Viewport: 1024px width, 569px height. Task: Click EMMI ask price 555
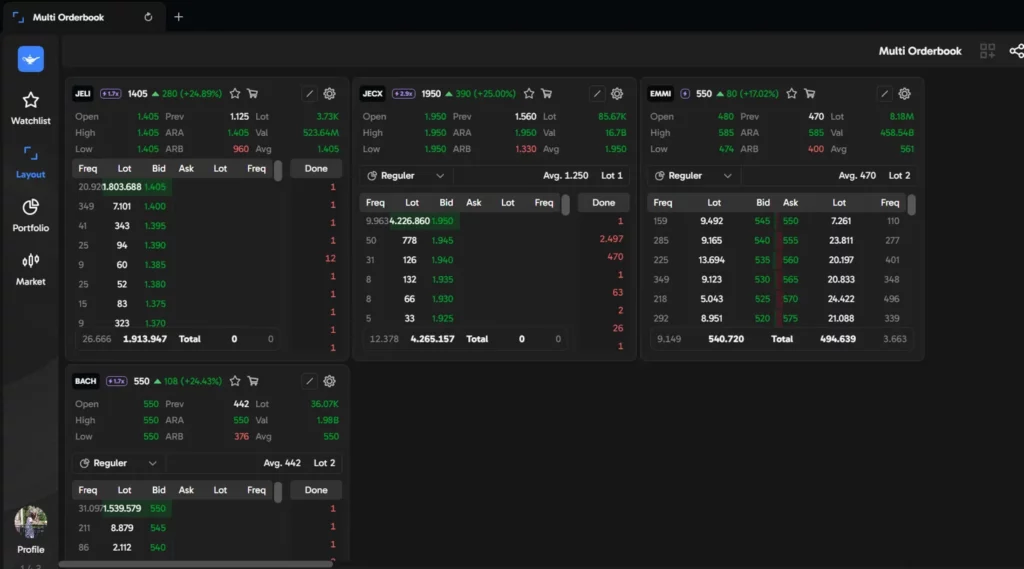click(790, 240)
